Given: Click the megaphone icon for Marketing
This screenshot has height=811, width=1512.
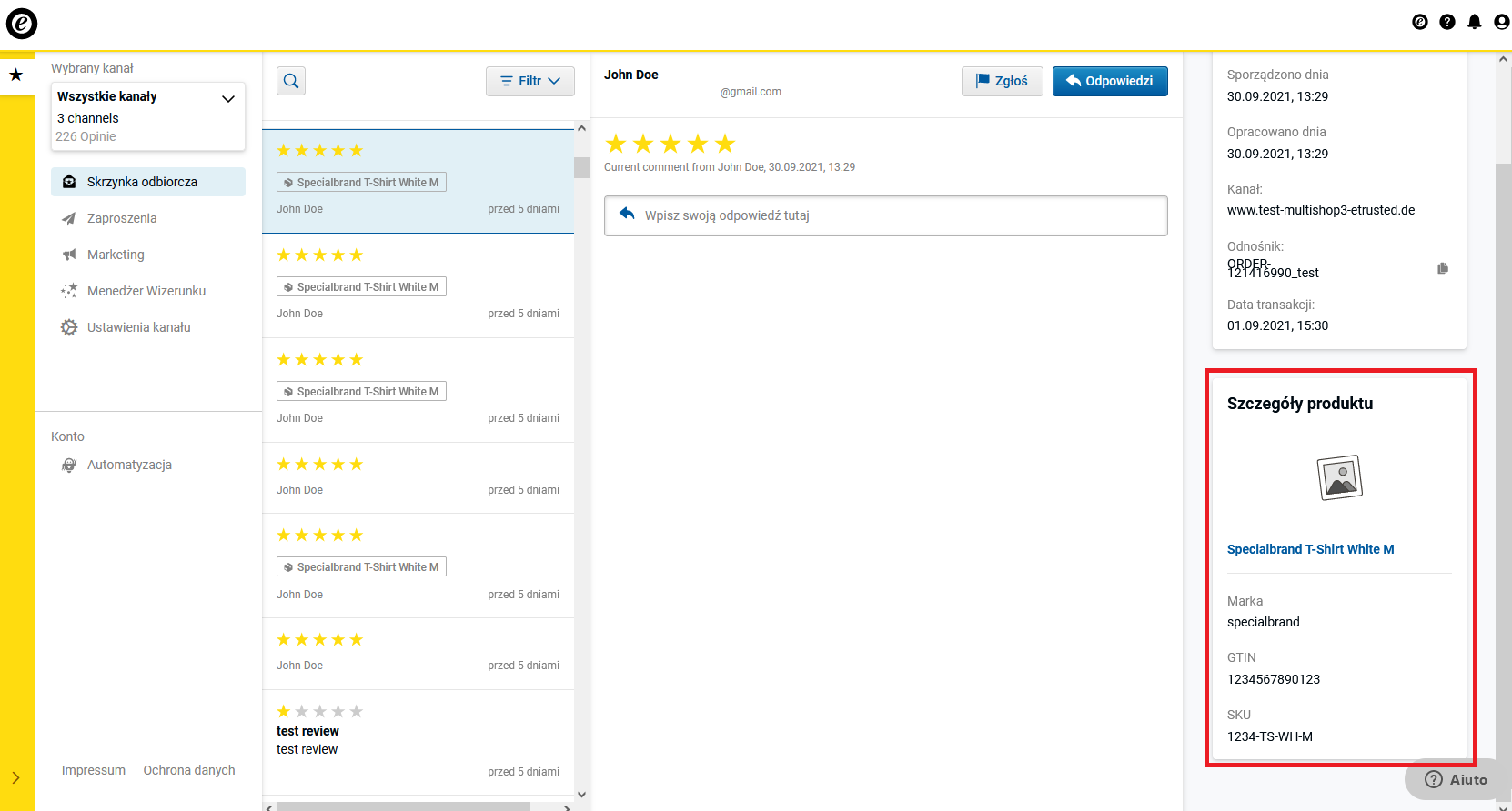Looking at the screenshot, I should 69,255.
